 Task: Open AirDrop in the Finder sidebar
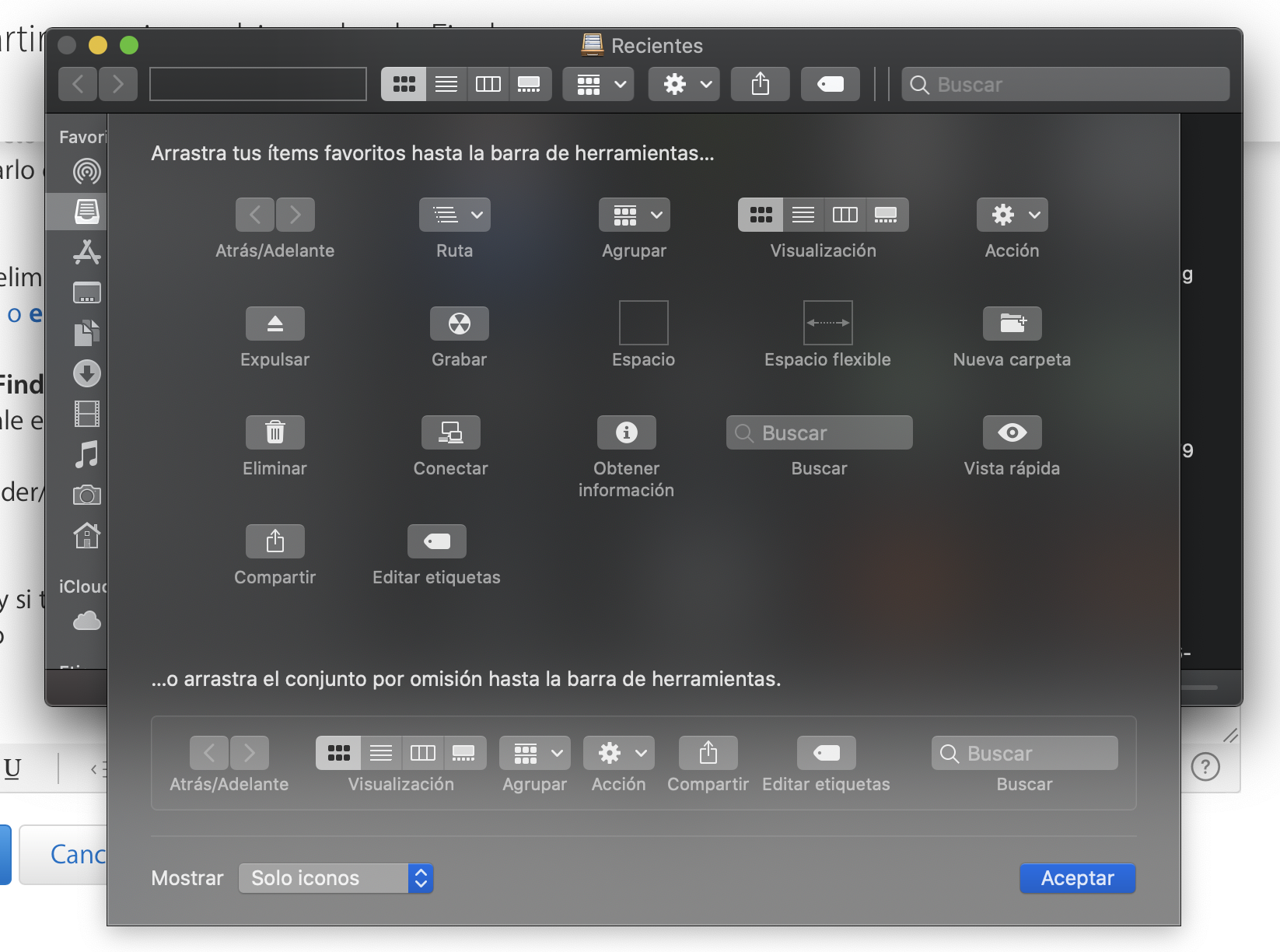(x=86, y=171)
